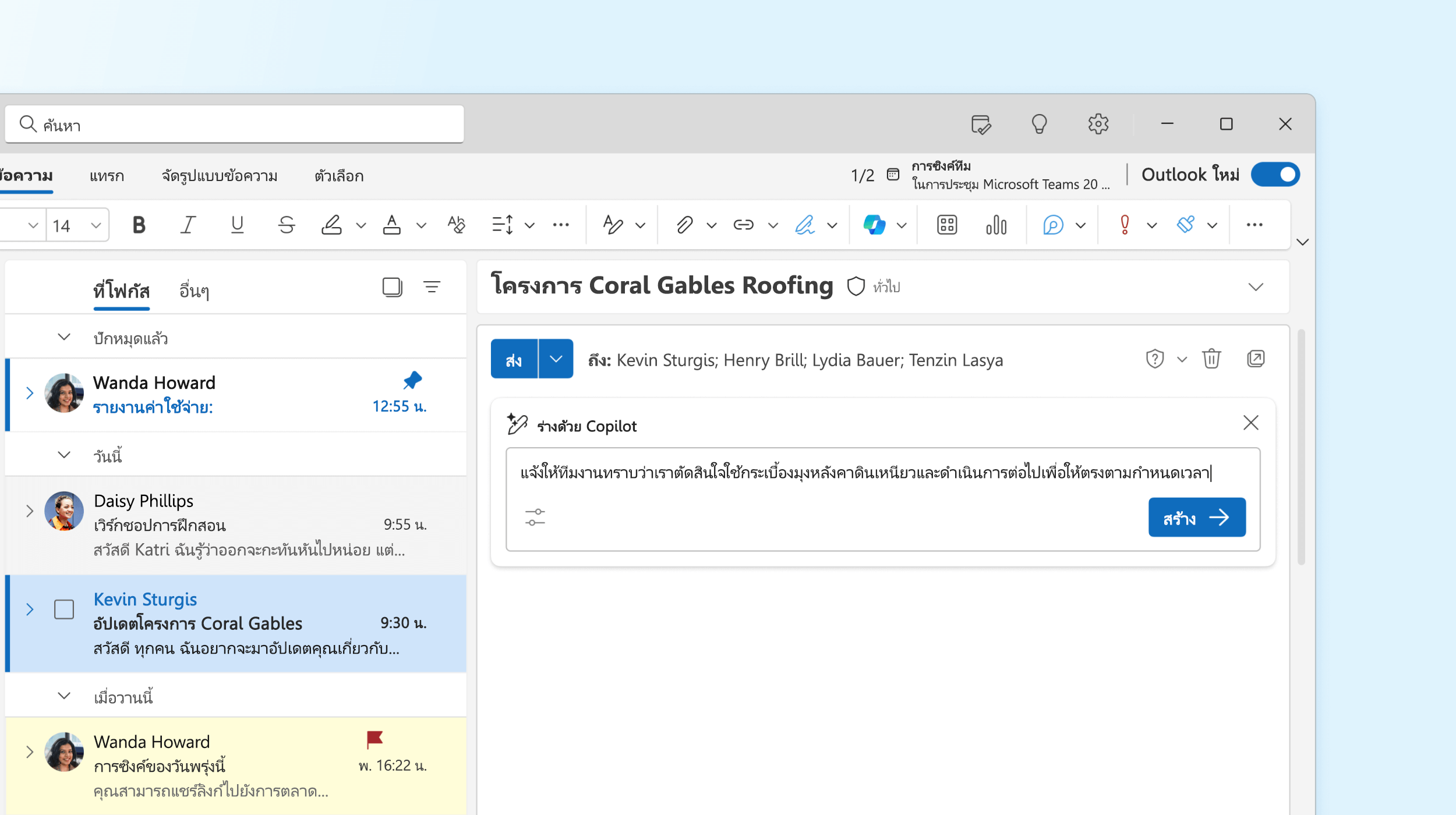Image resolution: width=1456 pixels, height=815 pixels.
Task: Toggle Bold formatting
Action: pyautogui.click(x=139, y=225)
